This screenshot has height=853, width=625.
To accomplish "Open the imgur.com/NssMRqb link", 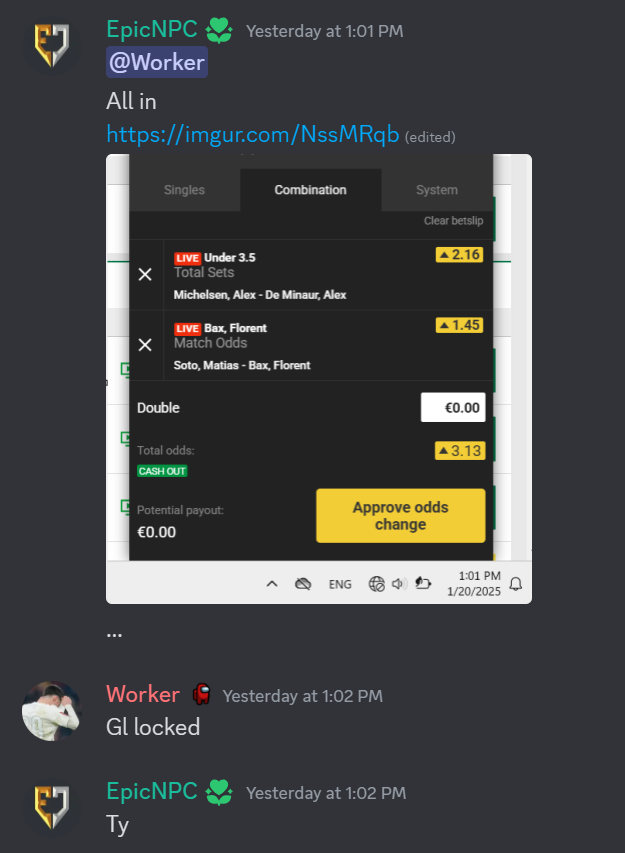I will pyautogui.click(x=252, y=134).
